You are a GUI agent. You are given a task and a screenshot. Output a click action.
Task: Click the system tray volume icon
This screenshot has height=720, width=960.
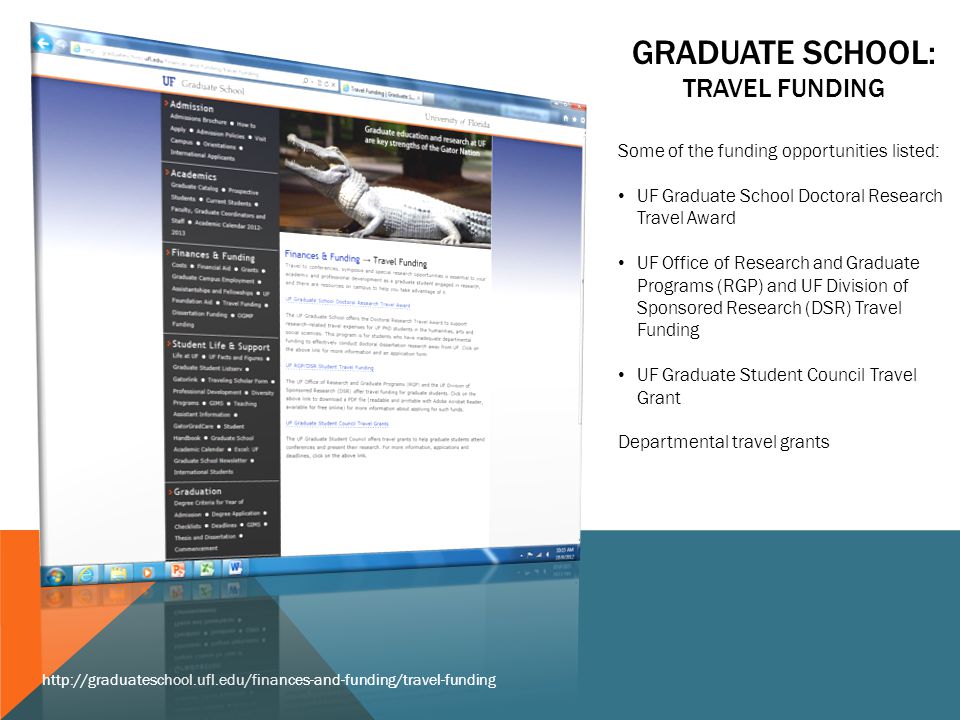tap(547, 555)
